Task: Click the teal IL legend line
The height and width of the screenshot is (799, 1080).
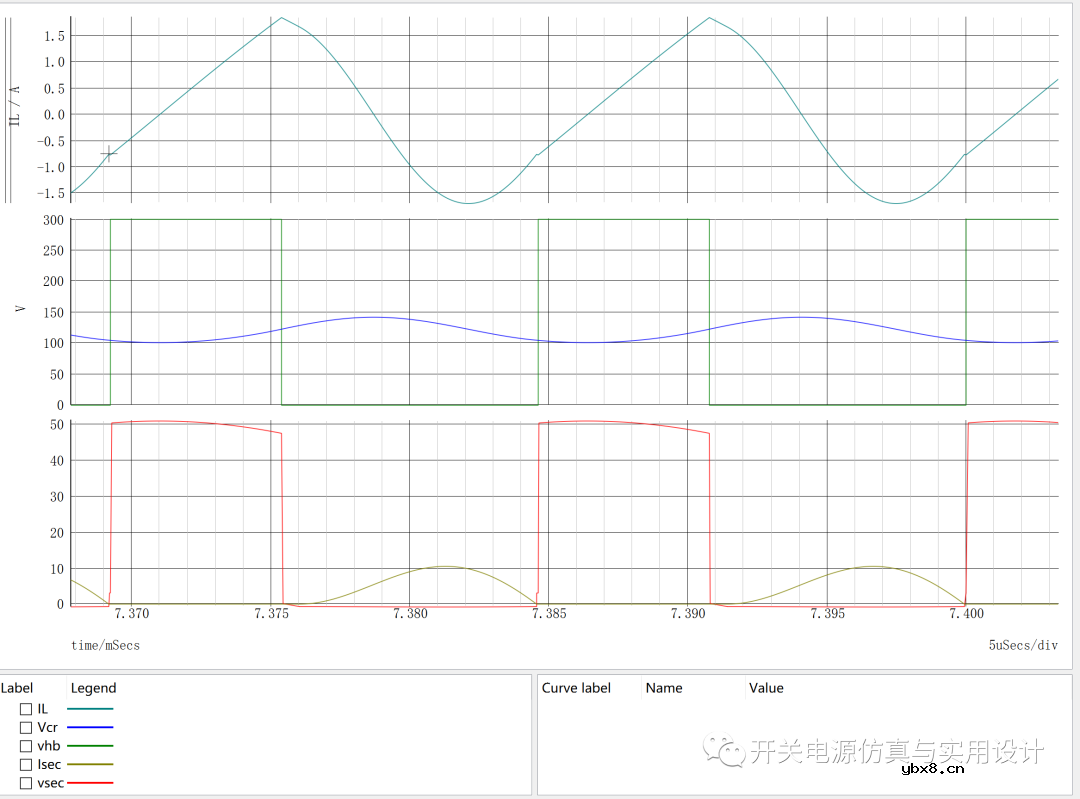Action: (90, 708)
